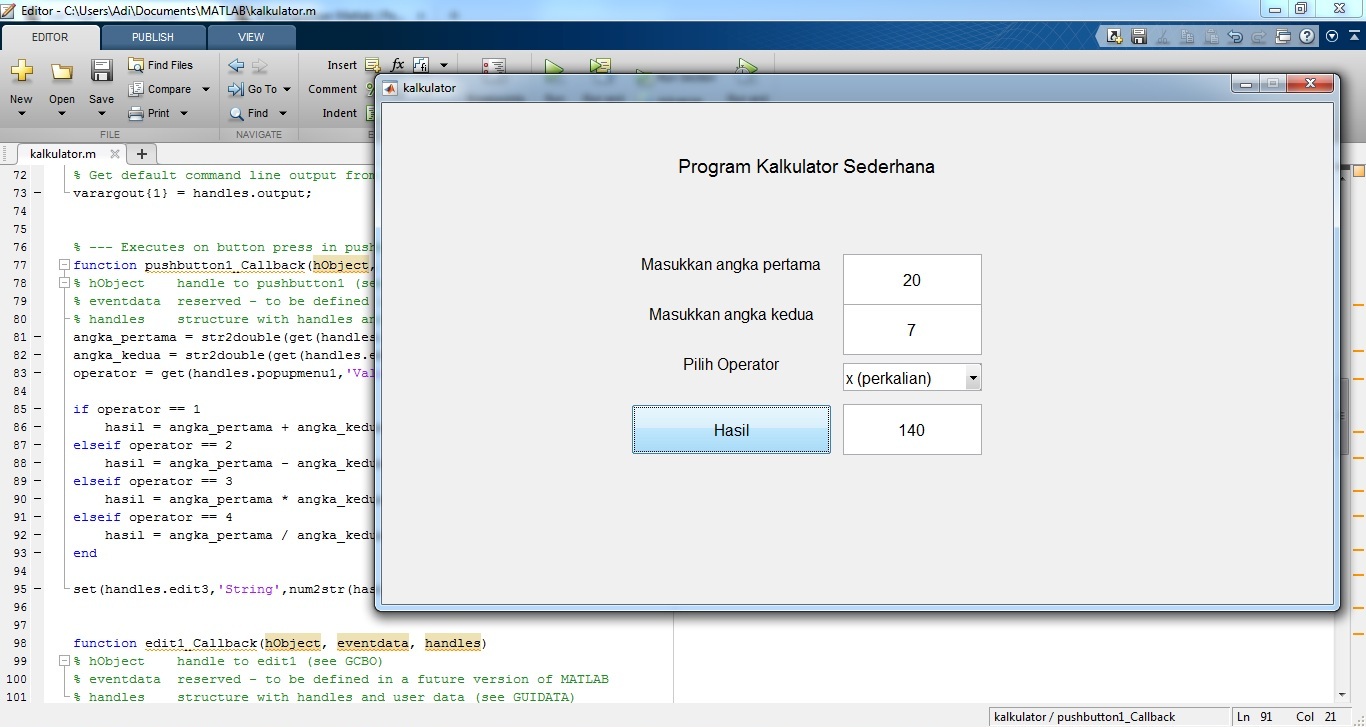Viewport: 1366px width, 727px height.
Task: Add a new editor tab with plus button
Action: click(x=141, y=154)
